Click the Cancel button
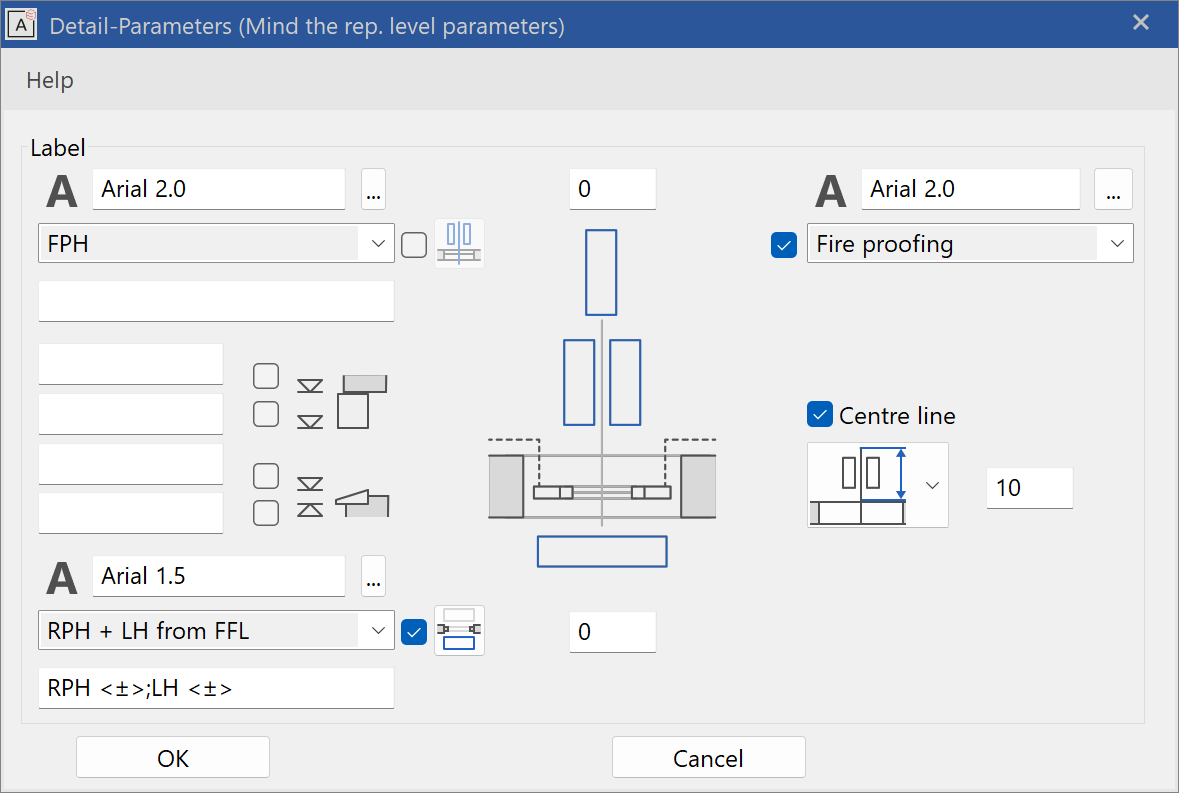 click(709, 758)
